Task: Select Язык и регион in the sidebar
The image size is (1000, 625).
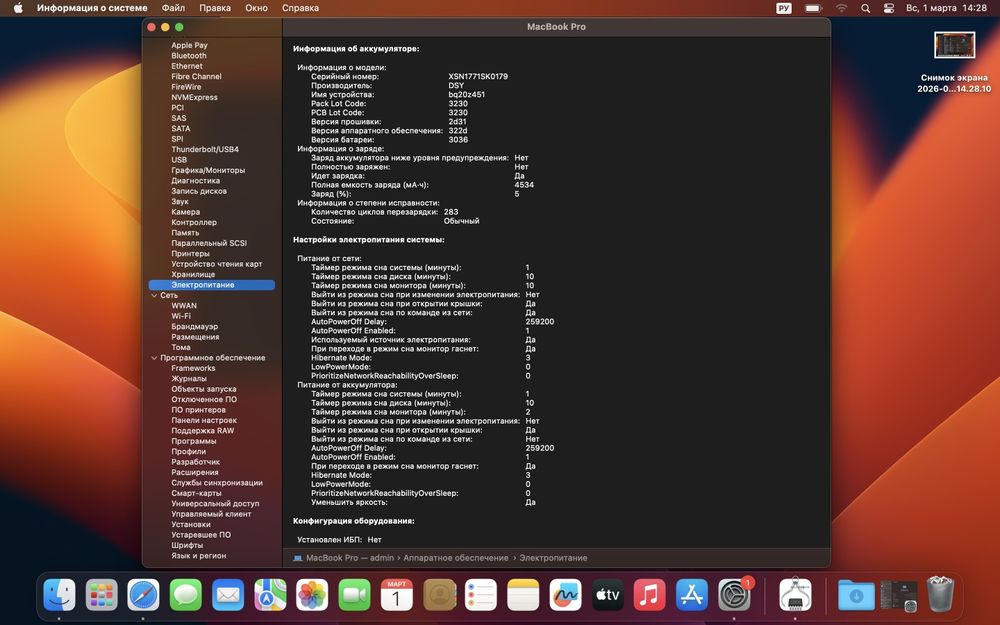Action: [198, 555]
